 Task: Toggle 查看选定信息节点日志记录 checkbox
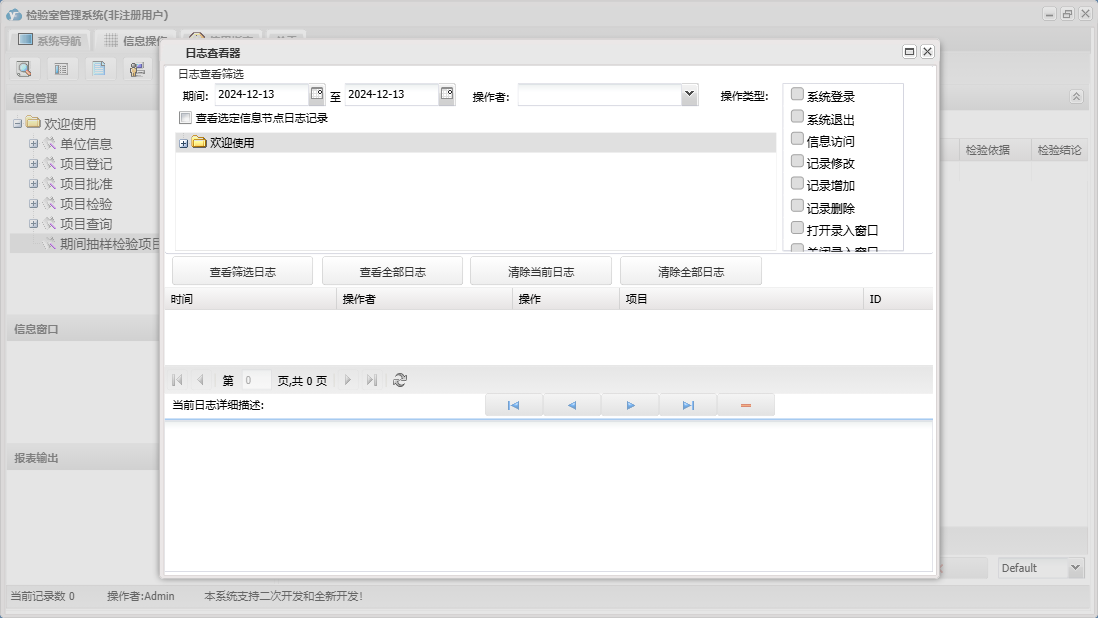coord(185,118)
